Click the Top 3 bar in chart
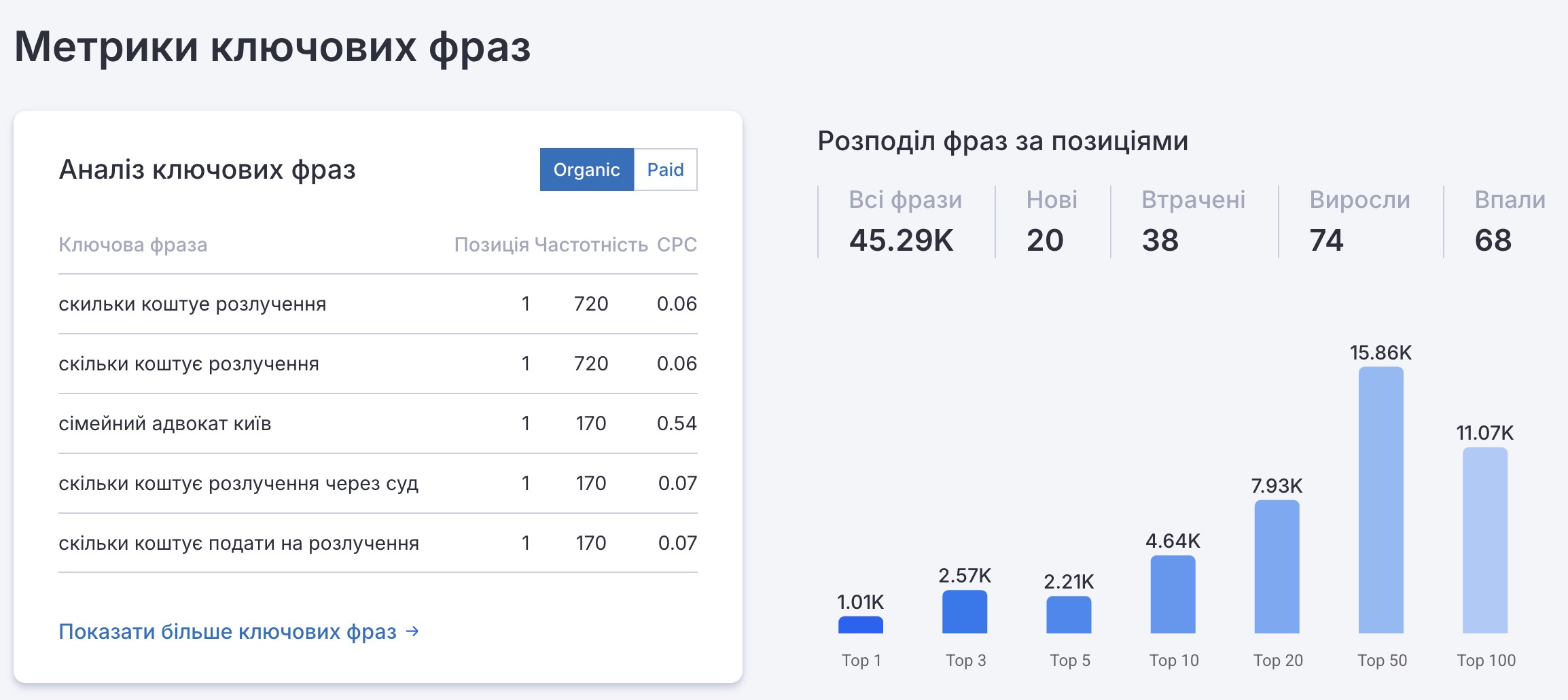Image resolution: width=1568 pixels, height=700 pixels. point(964,612)
